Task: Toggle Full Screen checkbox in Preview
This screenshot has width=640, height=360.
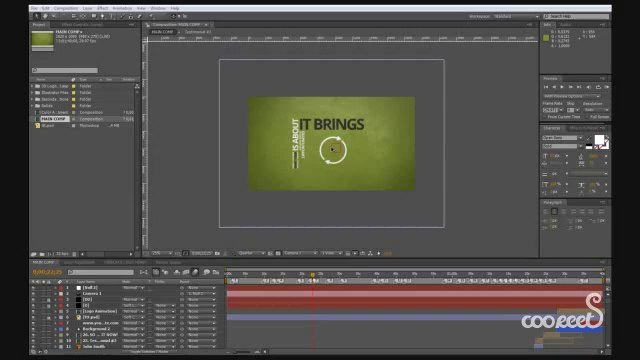Action: pyautogui.click(x=588, y=117)
